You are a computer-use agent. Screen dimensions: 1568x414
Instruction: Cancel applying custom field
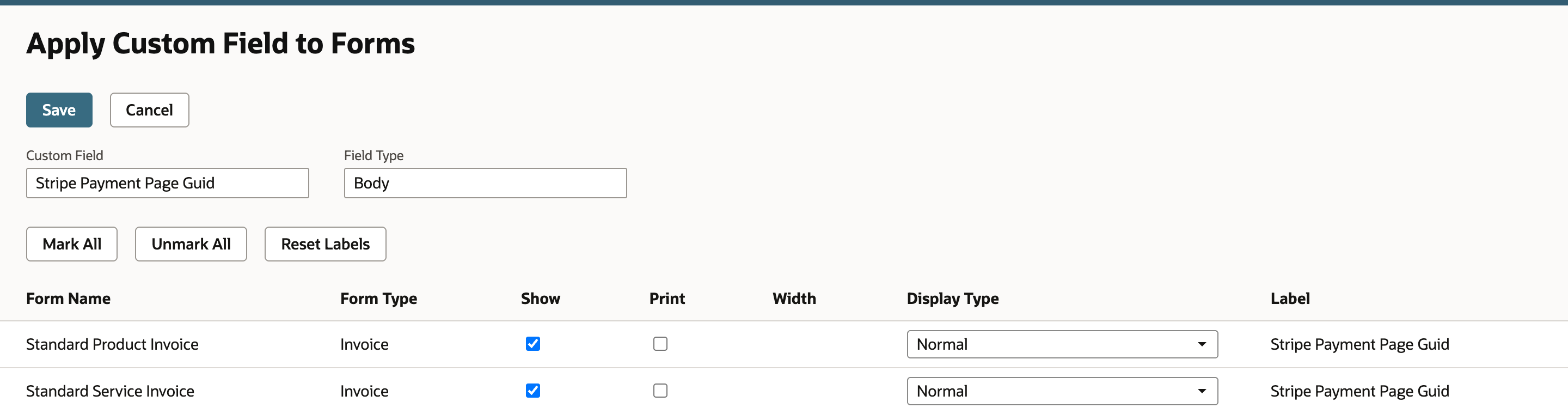[x=149, y=110]
